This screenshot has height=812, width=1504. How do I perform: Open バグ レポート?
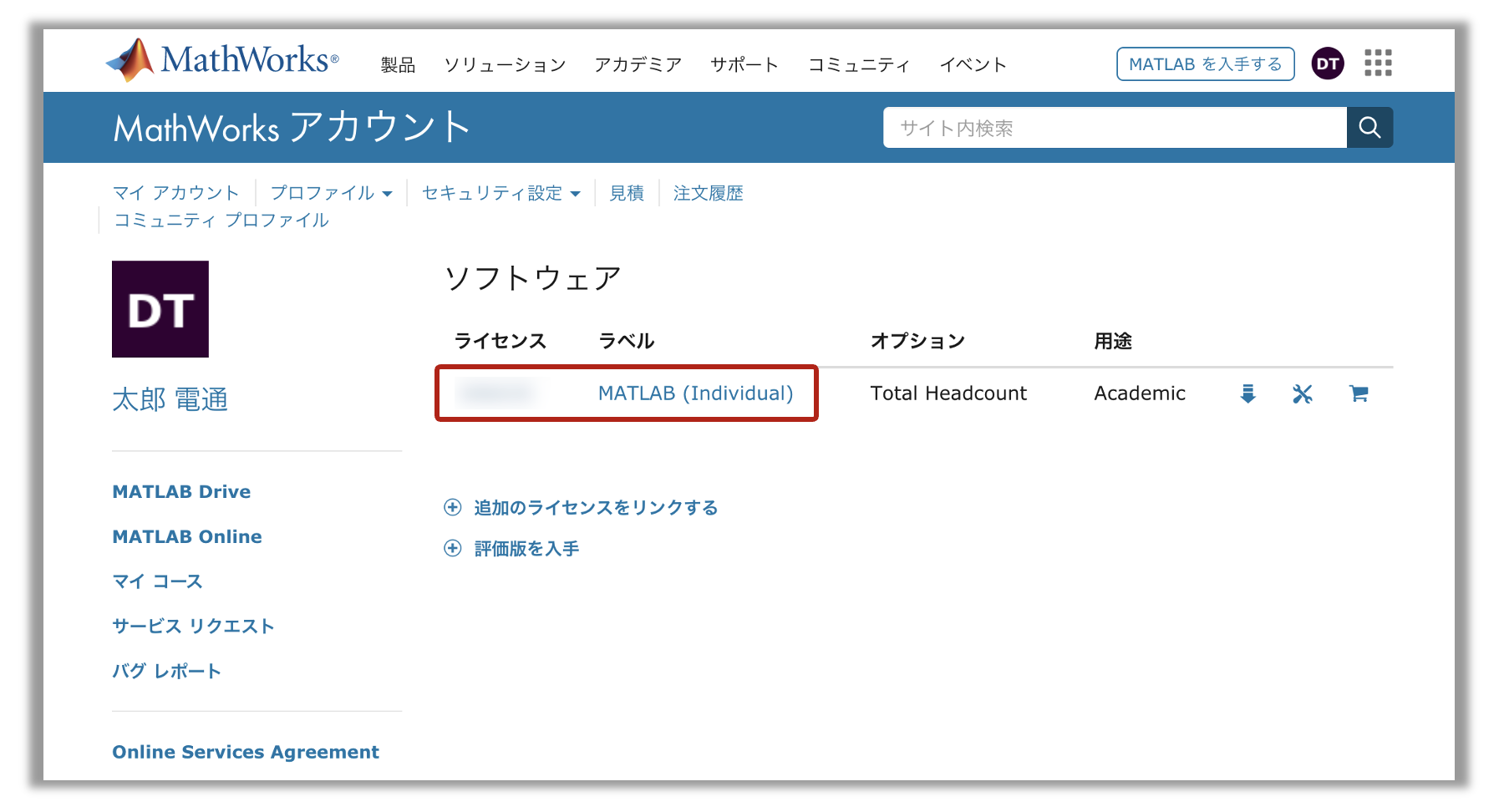[167, 671]
